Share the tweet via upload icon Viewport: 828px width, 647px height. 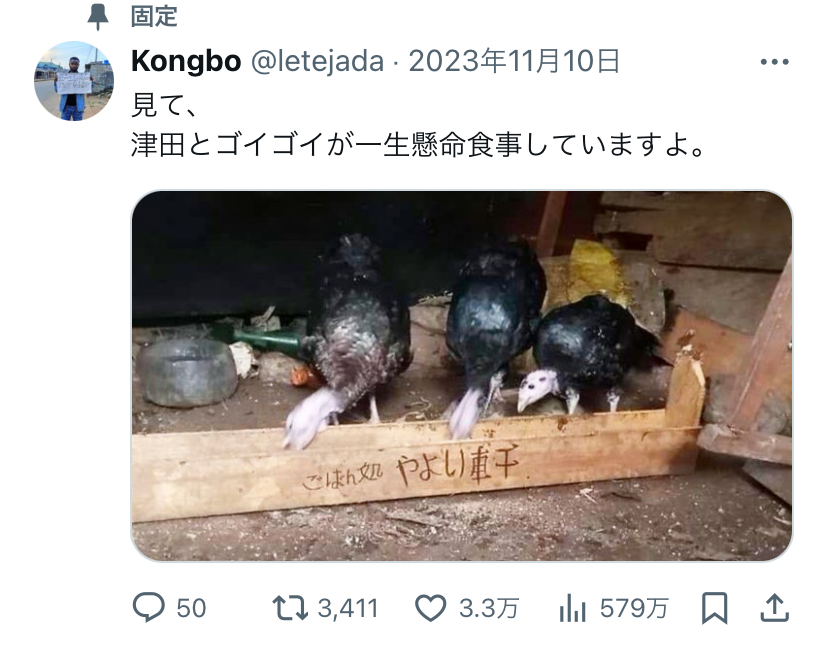774,608
